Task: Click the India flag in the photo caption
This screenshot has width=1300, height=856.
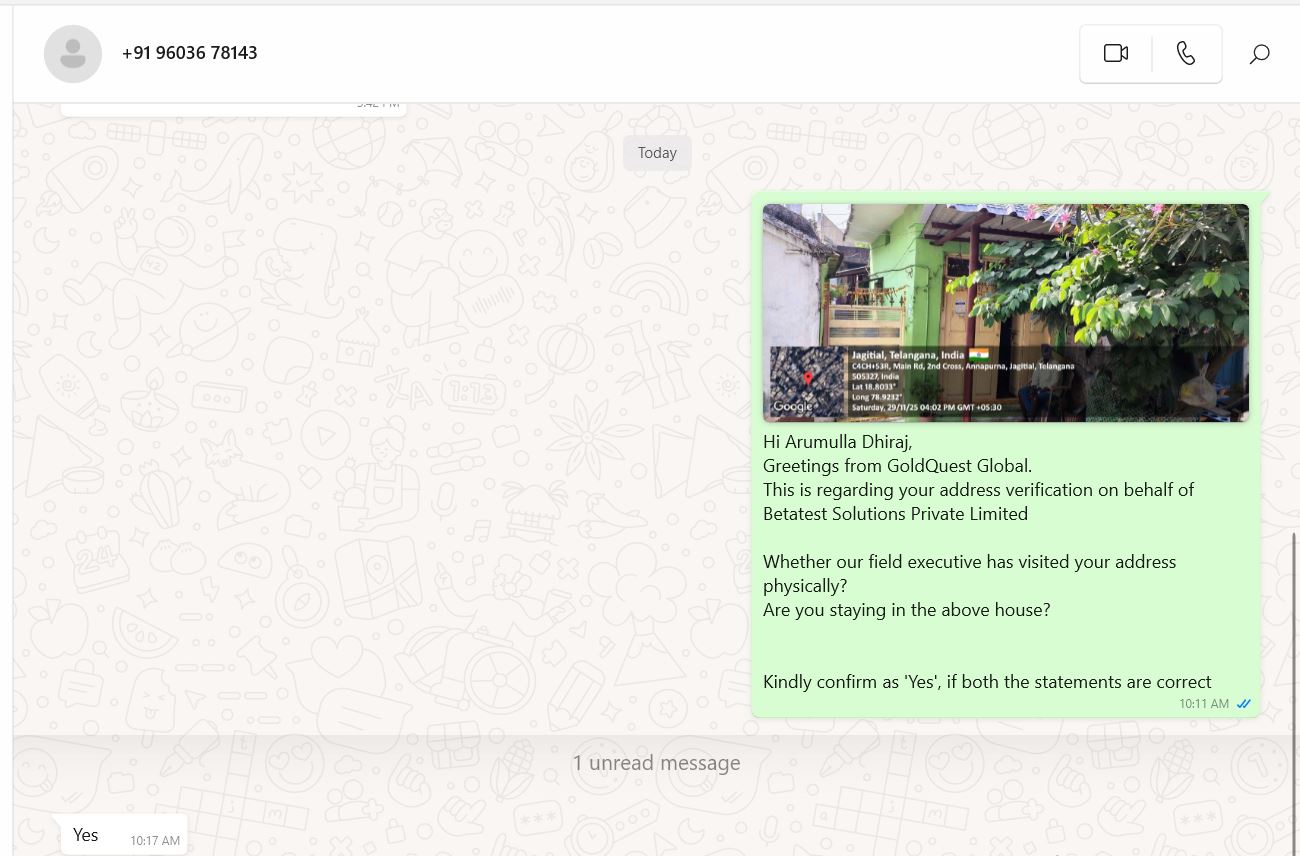Action: tap(979, 355)
